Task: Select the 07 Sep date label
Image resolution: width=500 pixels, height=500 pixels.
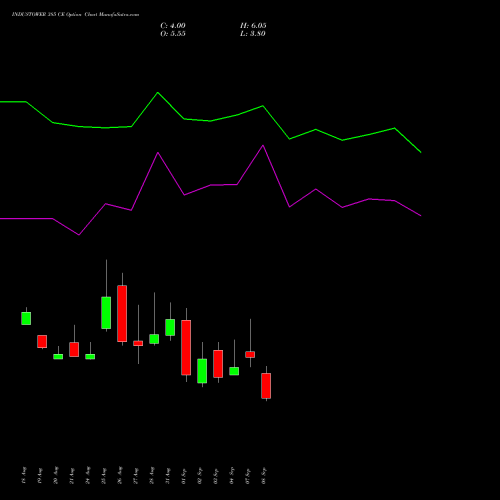Action: [247, 476]
